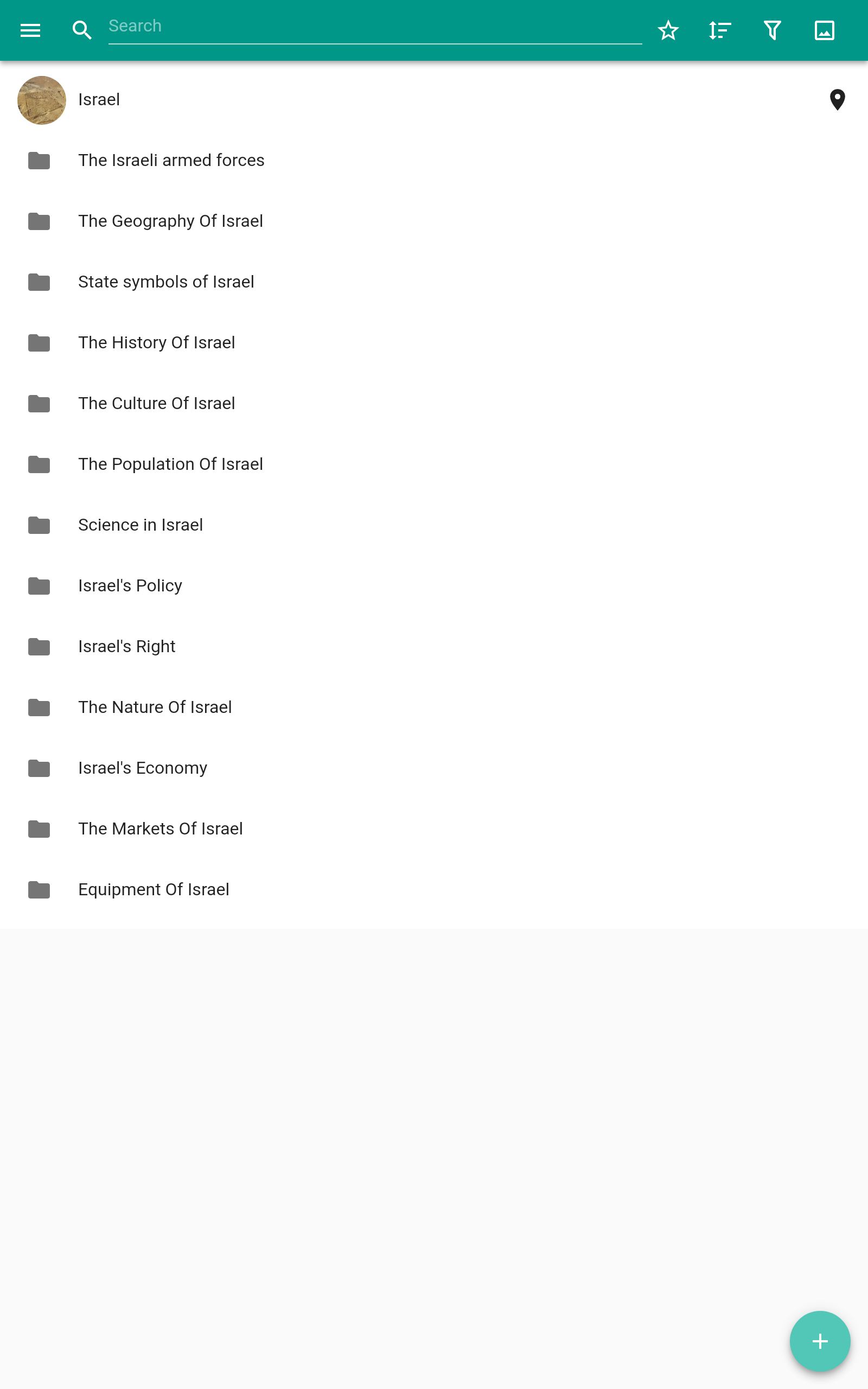Open The Israeli armed forces folder
This screenshot has width=868, height=1389.
171,161
